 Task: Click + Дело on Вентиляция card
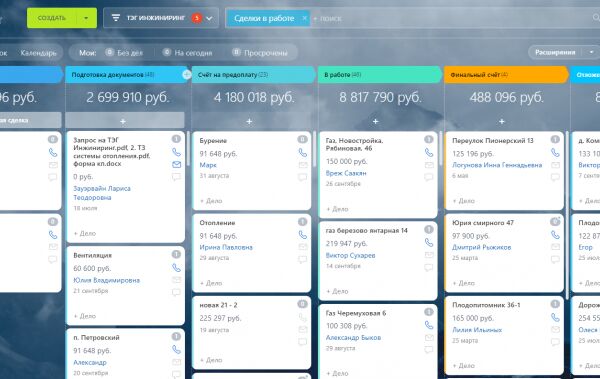pyautogui.click(x=85, y=316)
